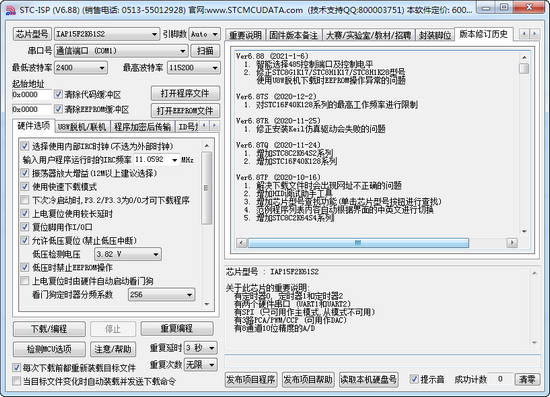The height and width of the screenshot is (397, 550).
Task: Click revision history scroll up arrow
Action: click(x=524, y=57)
